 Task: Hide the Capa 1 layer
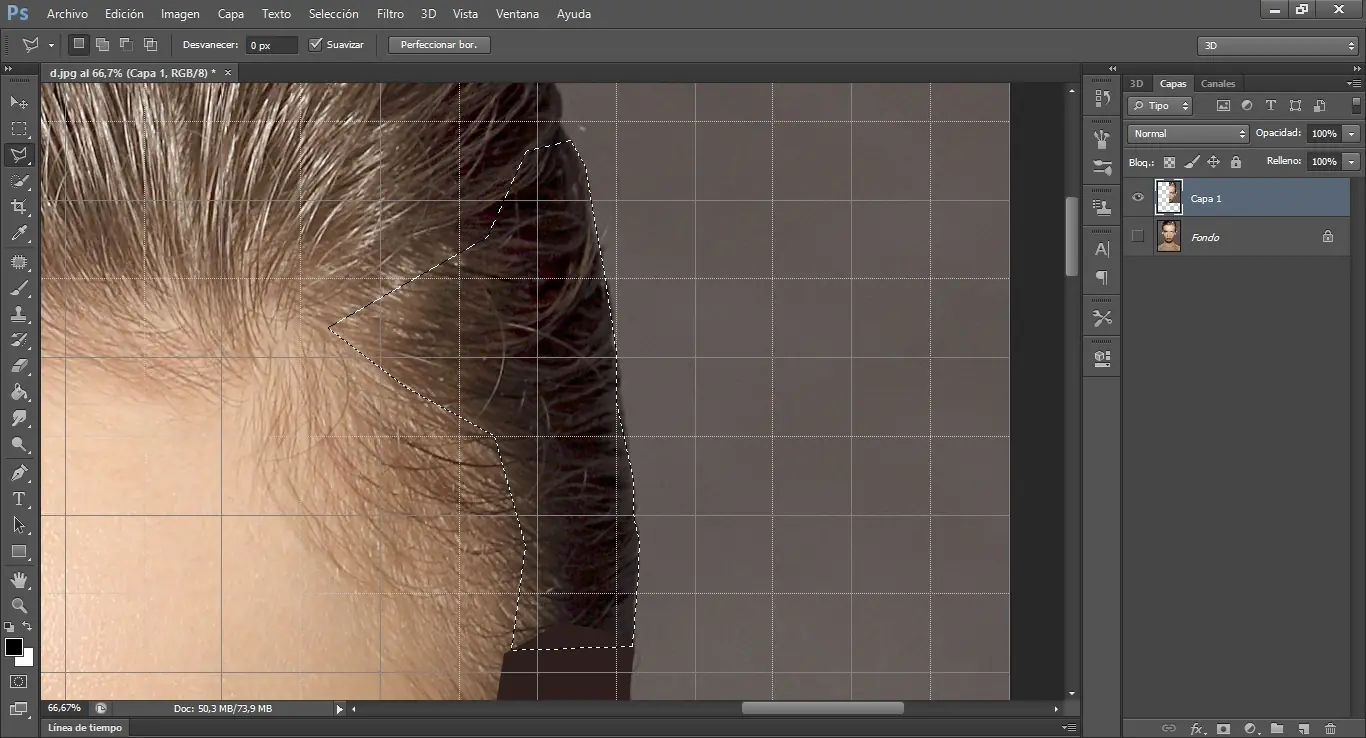tap(1137, 198)
